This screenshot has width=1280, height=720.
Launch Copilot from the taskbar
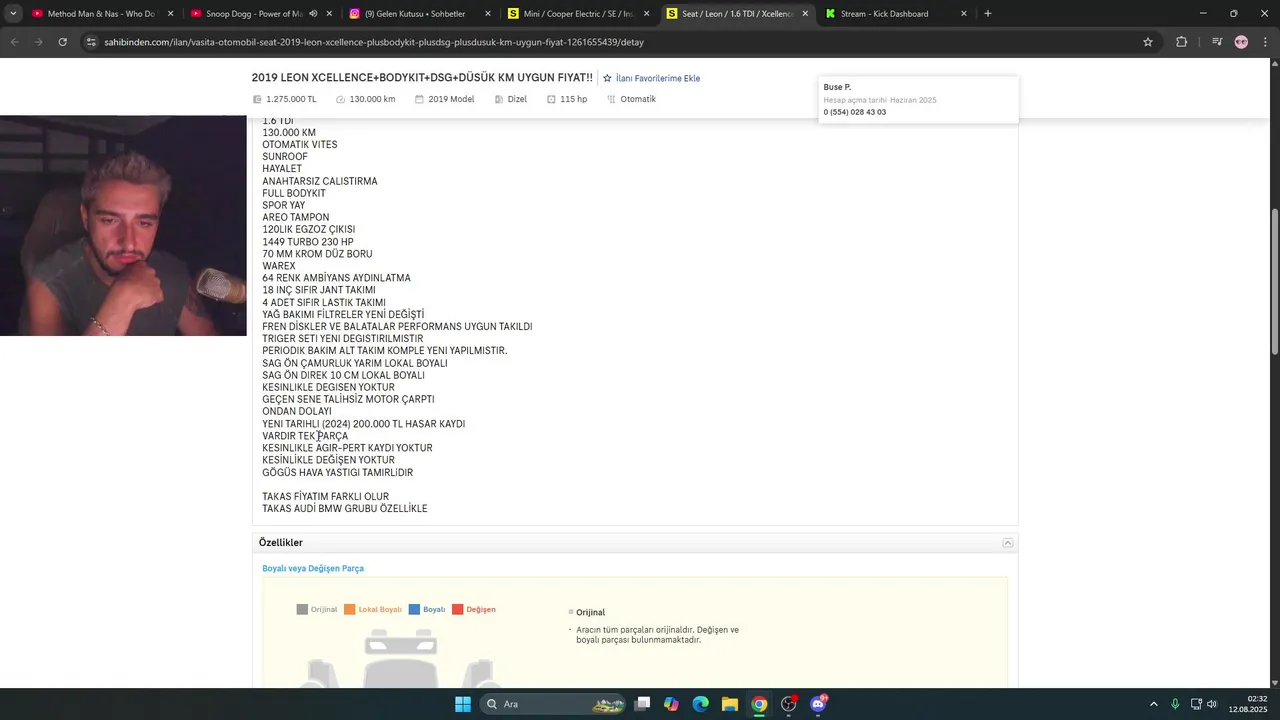coord(671,704)
